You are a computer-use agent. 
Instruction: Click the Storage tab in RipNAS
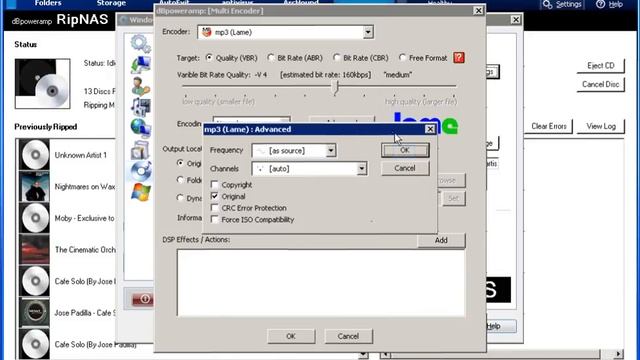click(111, 3)
